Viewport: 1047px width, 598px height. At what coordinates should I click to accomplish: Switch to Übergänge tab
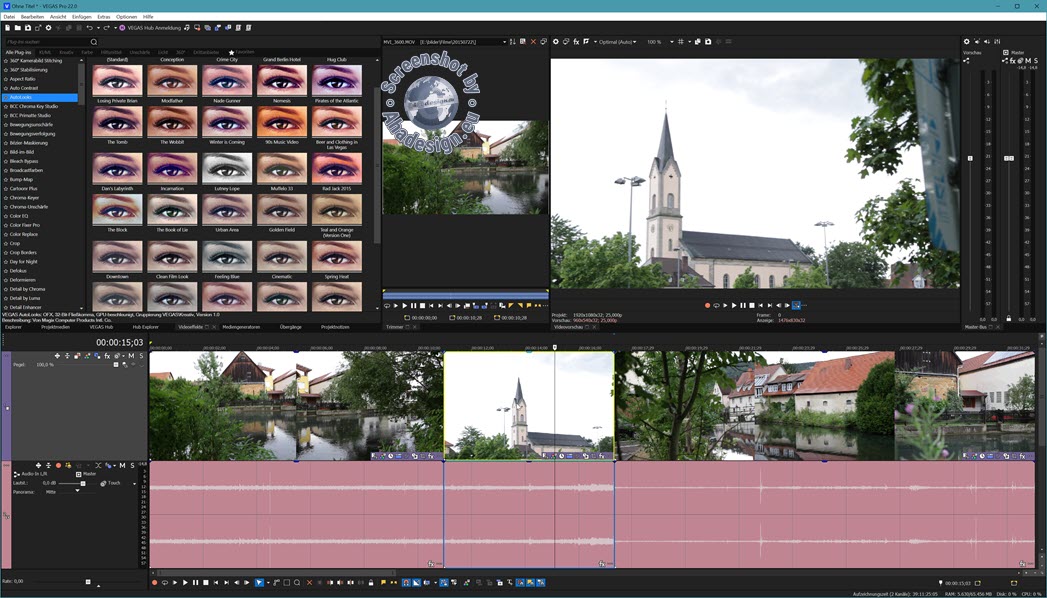coord(290,327)
